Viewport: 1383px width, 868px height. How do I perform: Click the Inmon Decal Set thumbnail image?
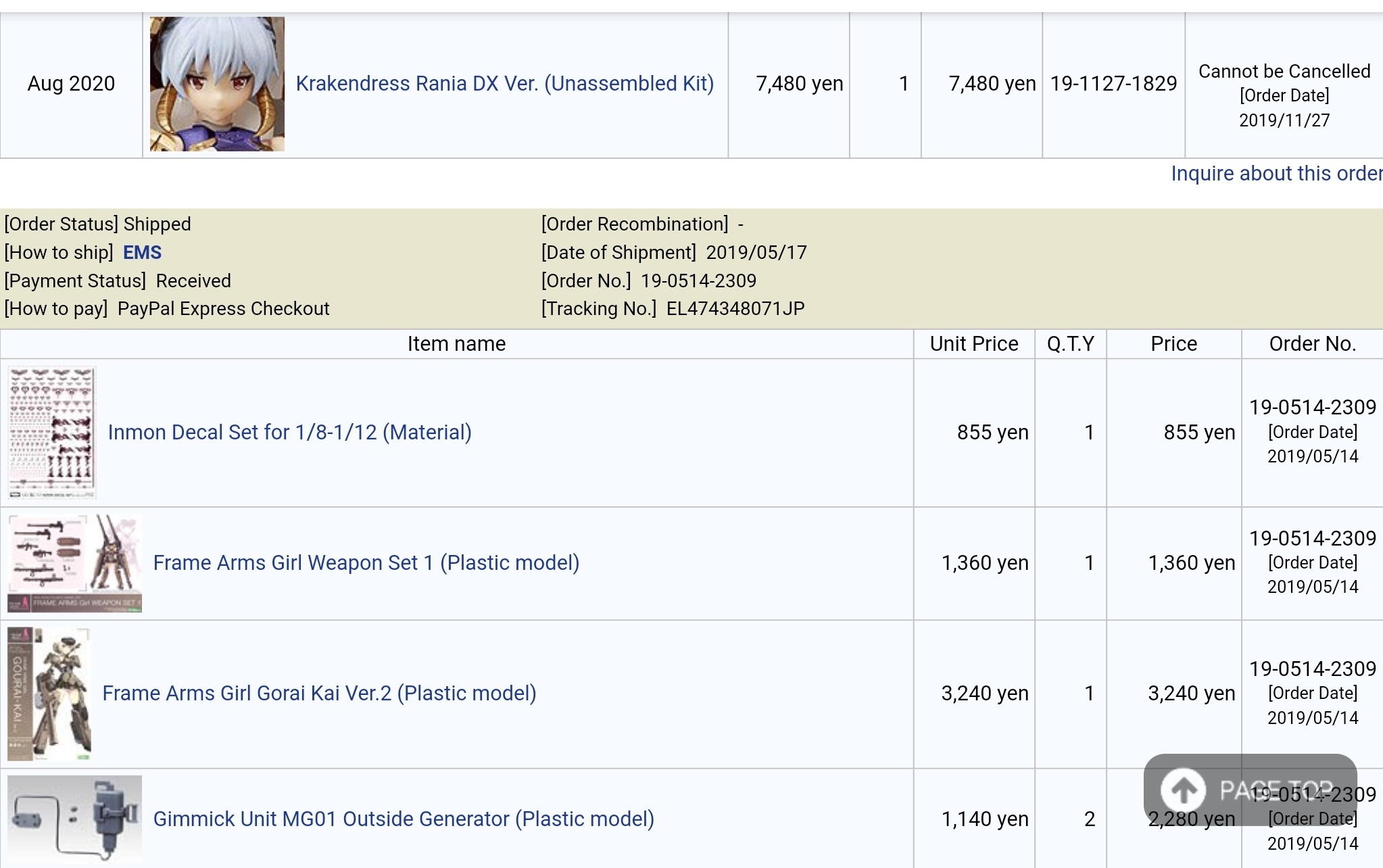pos(52,433)
